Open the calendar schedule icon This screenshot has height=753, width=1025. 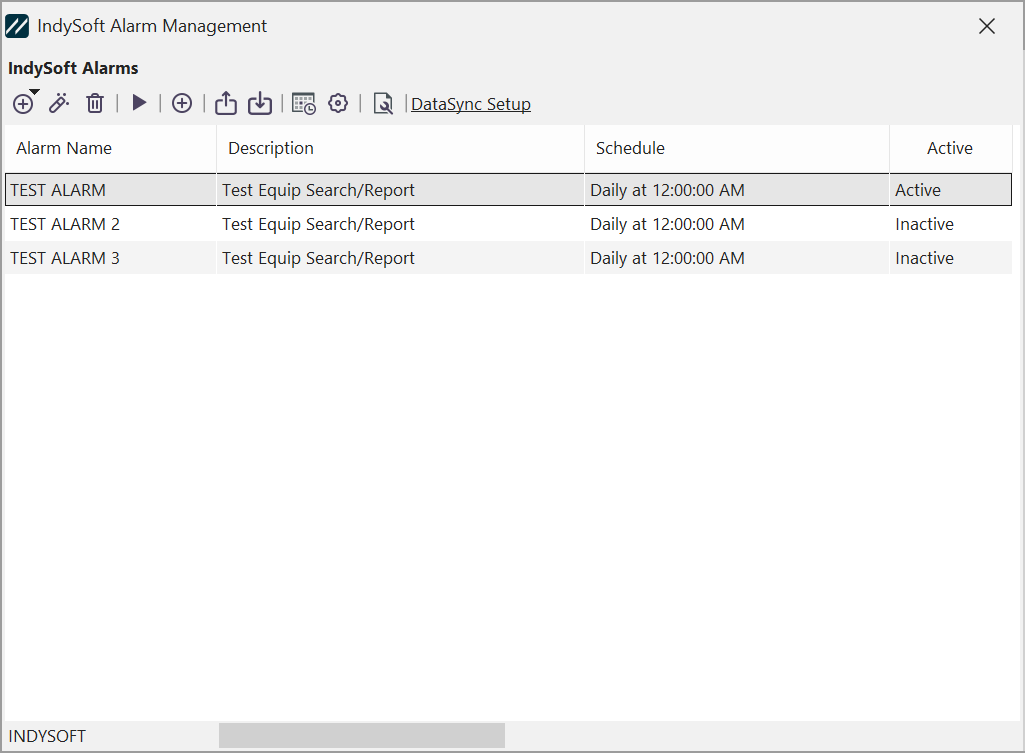(304, 103)
